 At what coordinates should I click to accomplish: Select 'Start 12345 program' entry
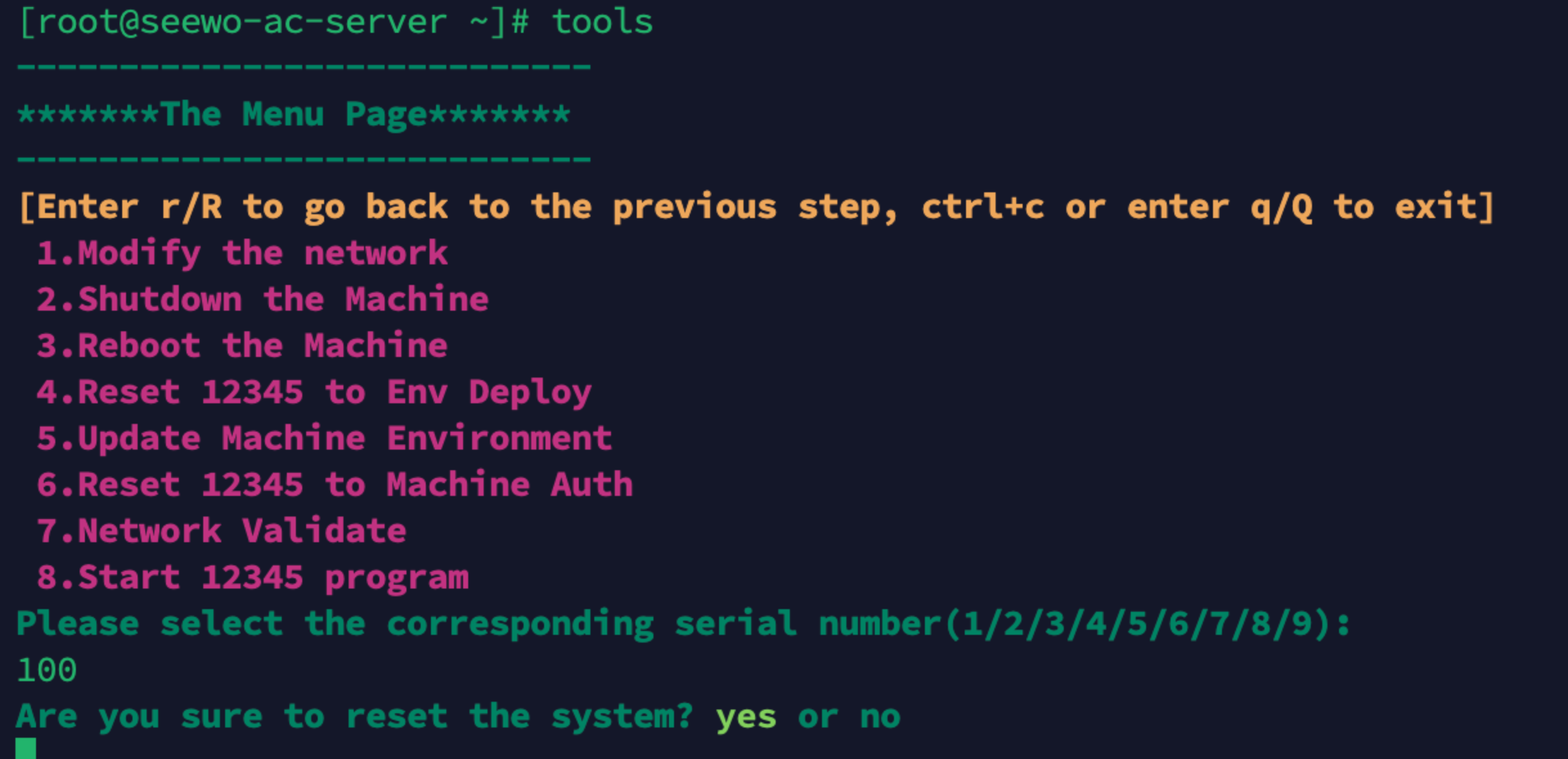pos(252,578)
